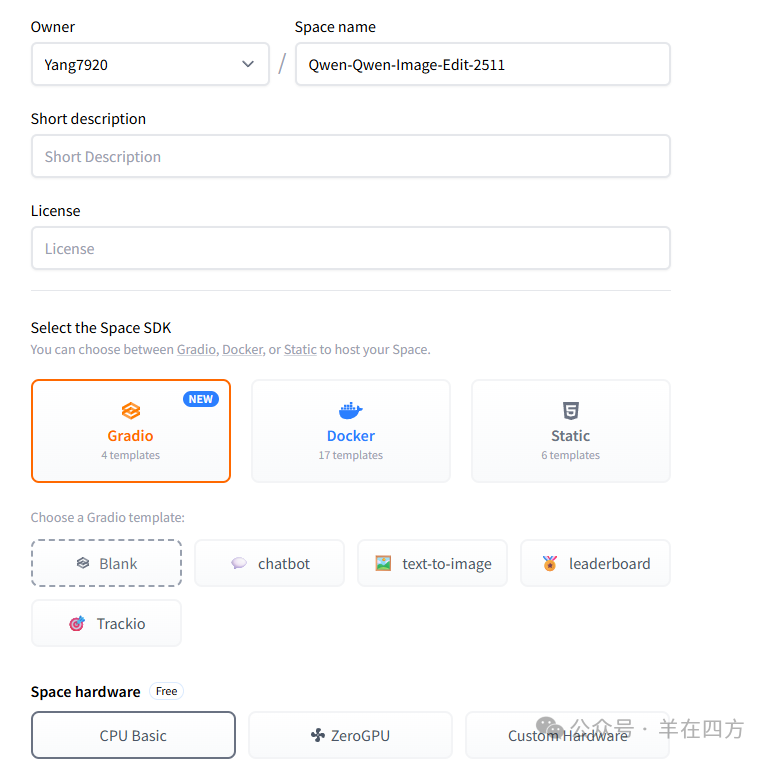Choose CPU Basic hardware option

coord(133,735)
